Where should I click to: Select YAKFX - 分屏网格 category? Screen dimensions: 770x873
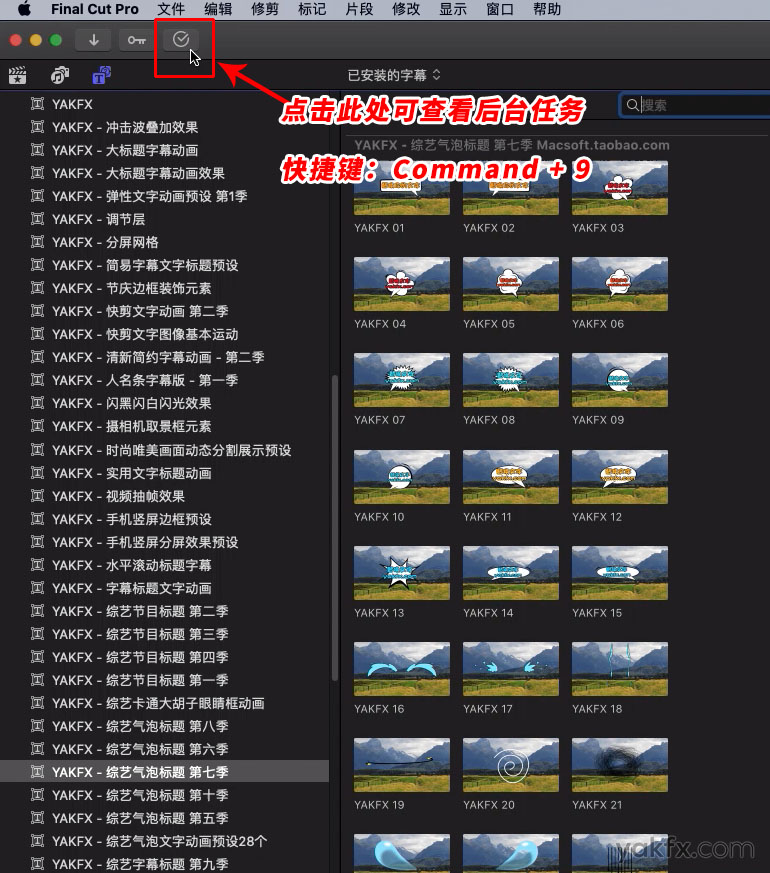point(164,242)
